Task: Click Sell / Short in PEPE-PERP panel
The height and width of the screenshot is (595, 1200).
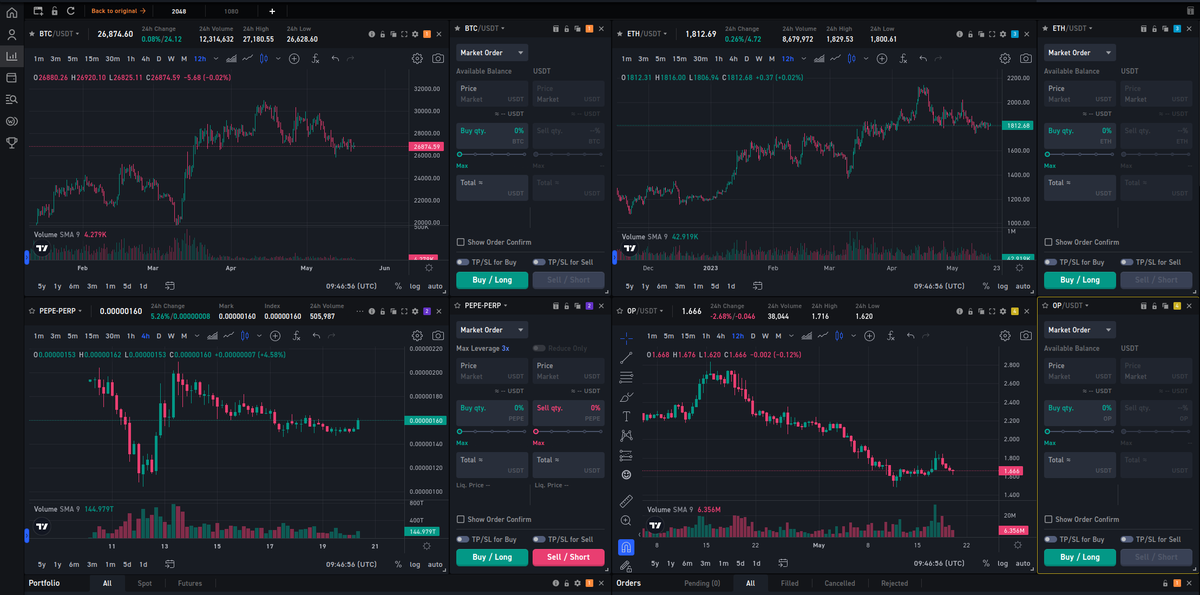Action: tap(568, 557)
